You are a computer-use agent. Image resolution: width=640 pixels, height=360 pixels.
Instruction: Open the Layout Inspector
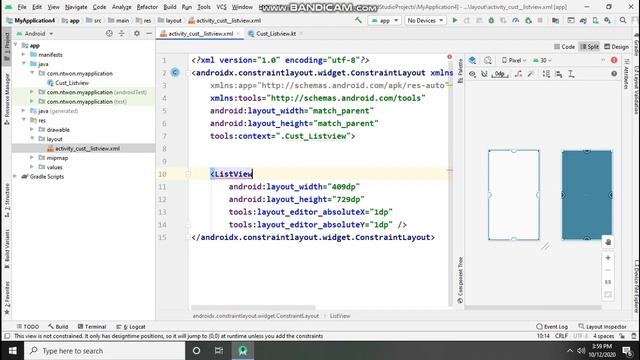[602, 327]
